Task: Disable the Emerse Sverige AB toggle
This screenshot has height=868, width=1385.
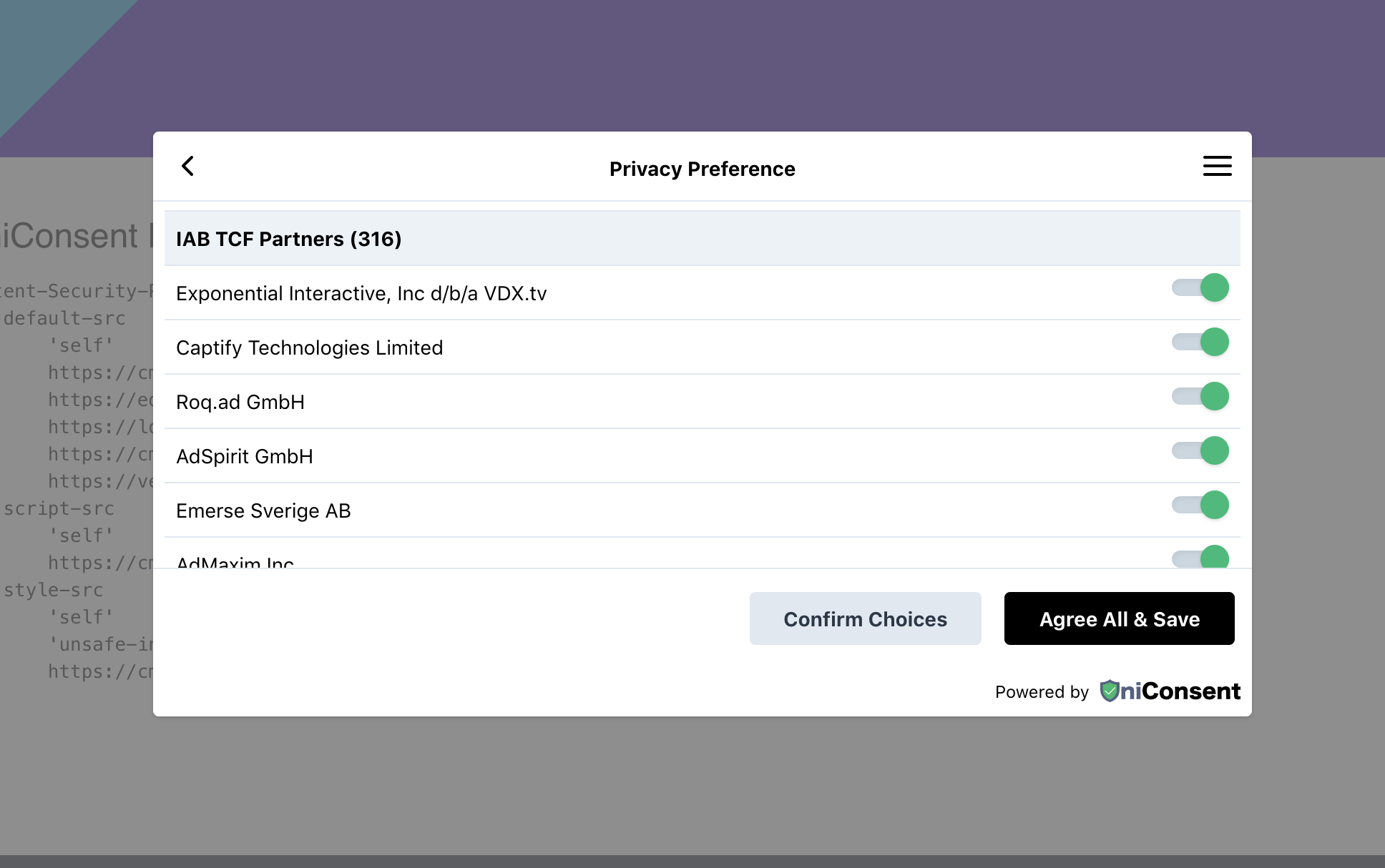Action: [1200, 505]
